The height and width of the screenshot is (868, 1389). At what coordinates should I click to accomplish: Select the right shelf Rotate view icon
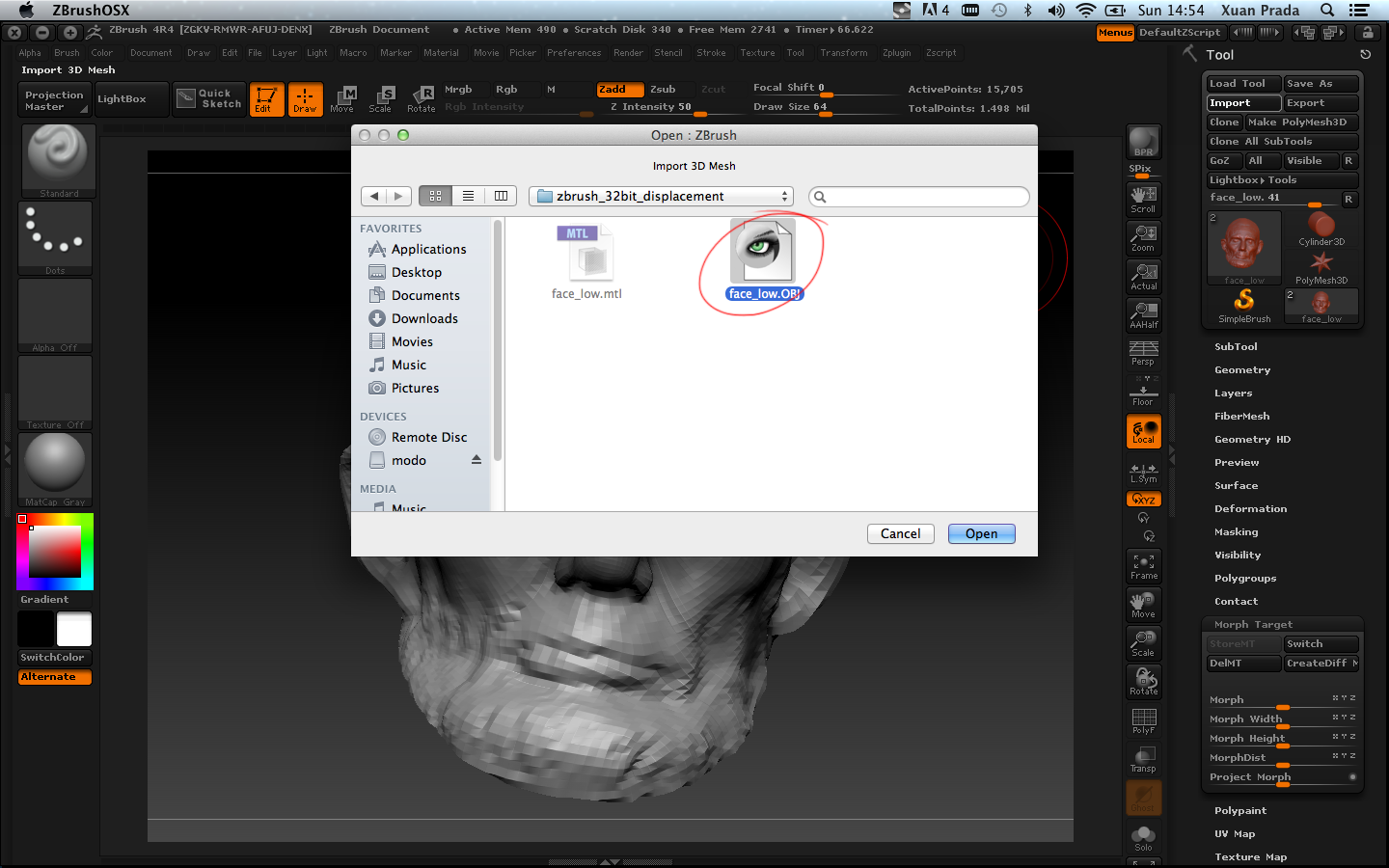1144,682
